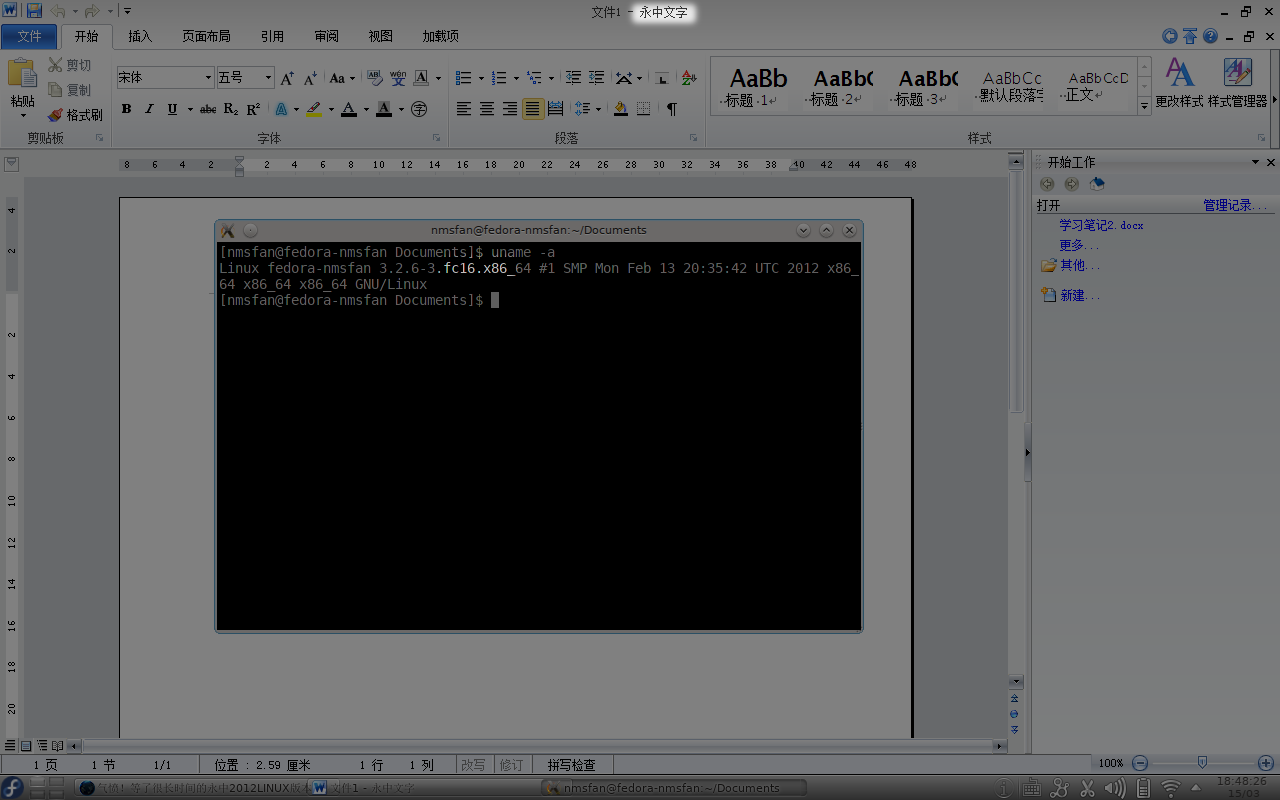Switch to the 审阅 tab
This screenshot has width=1280, height=800.
coord(326,36)
